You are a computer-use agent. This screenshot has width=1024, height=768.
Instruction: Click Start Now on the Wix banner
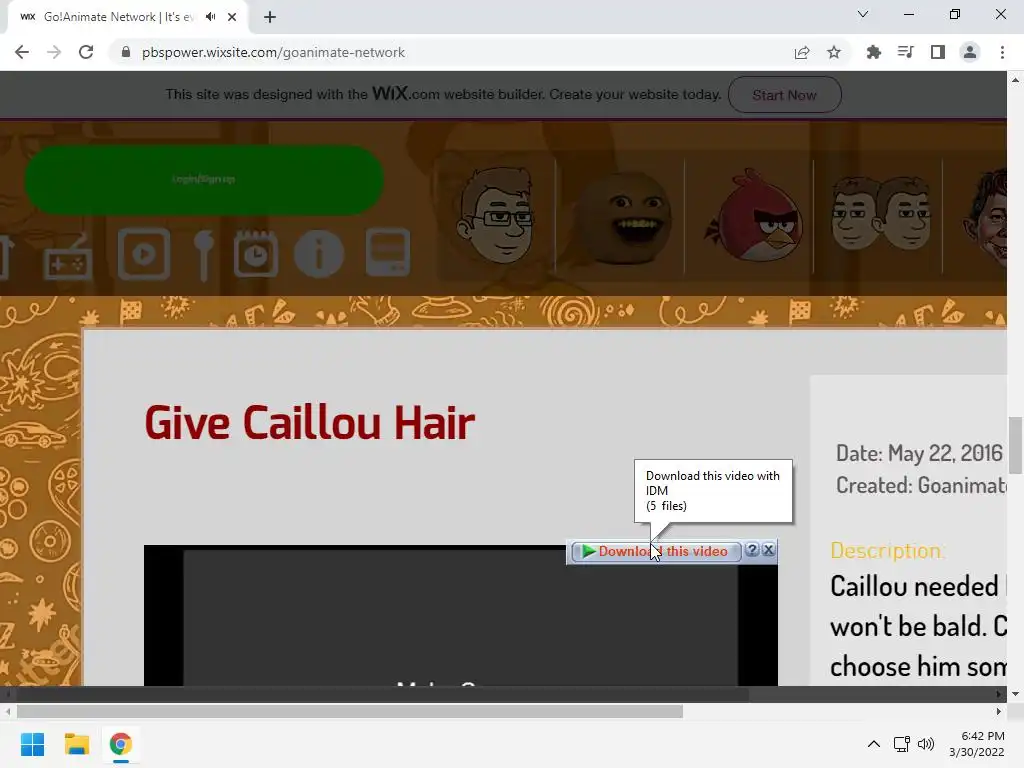(x=784, y=95)
